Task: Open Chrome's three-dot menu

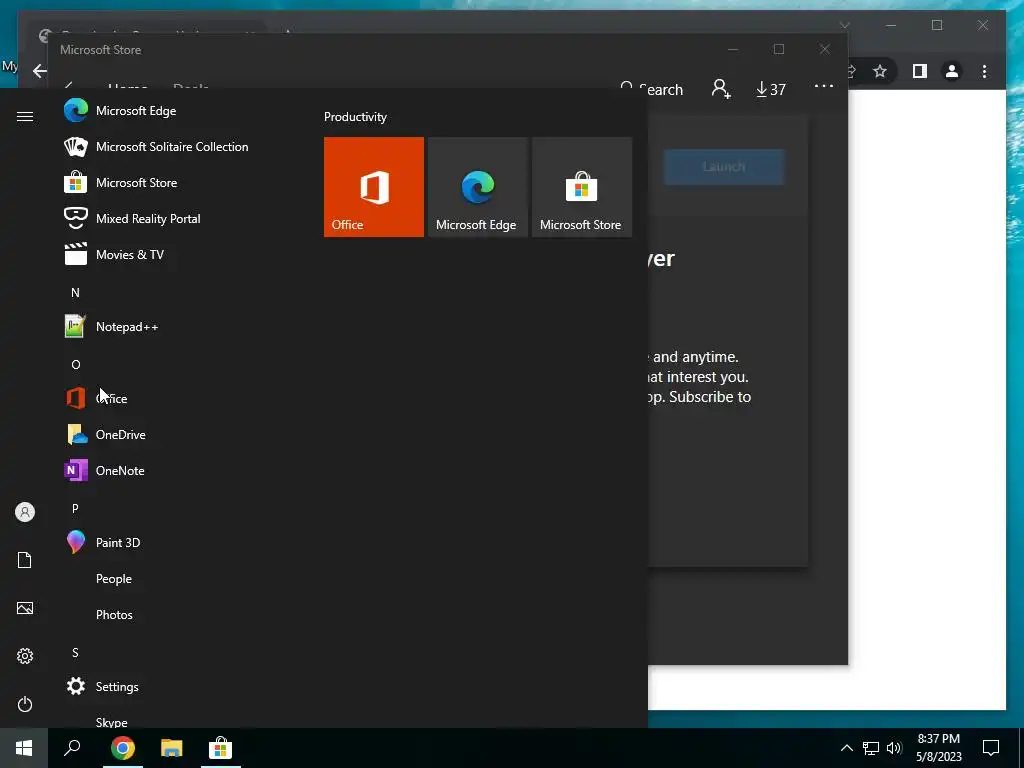Action: coord(985,71)
